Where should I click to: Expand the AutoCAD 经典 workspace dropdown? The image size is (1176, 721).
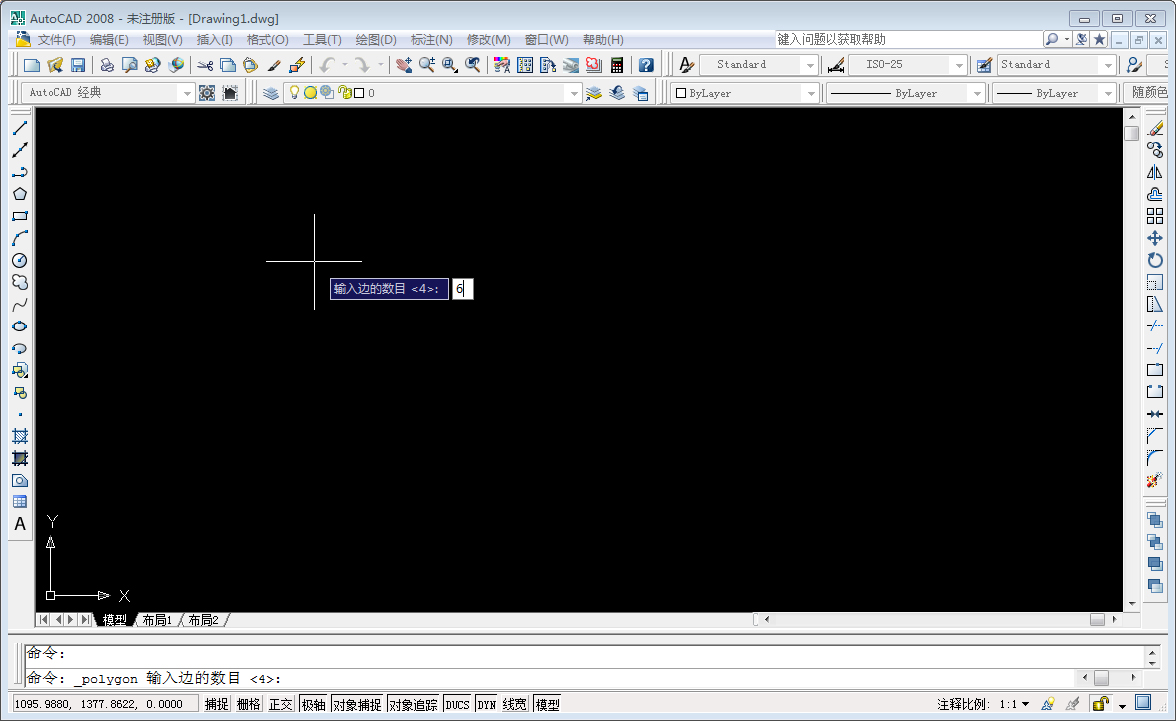click(x=186, y=93)
